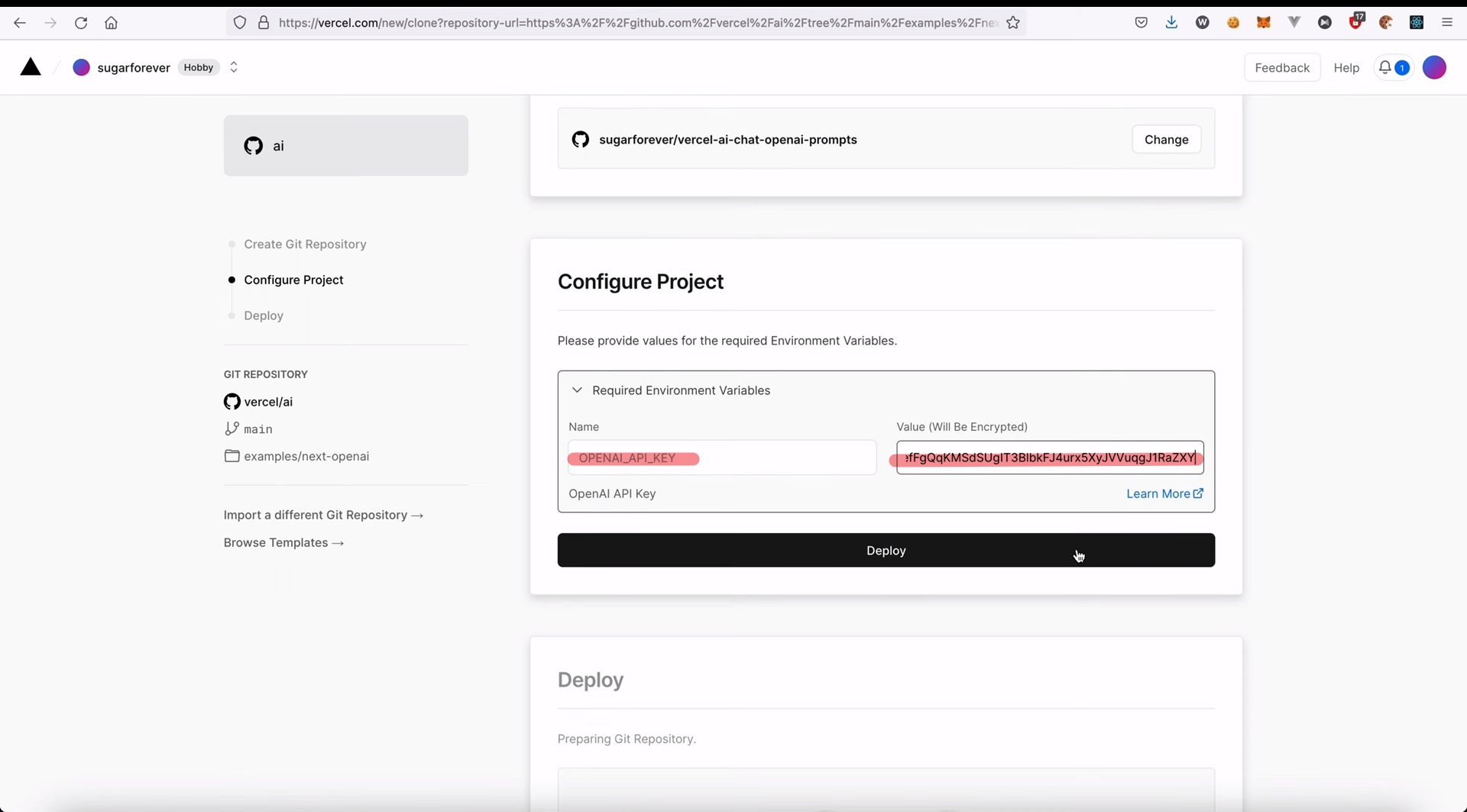Open browser downloads panel
Image resolution: width=1467 pixels, height=812 pixels.
[1171, 23]
